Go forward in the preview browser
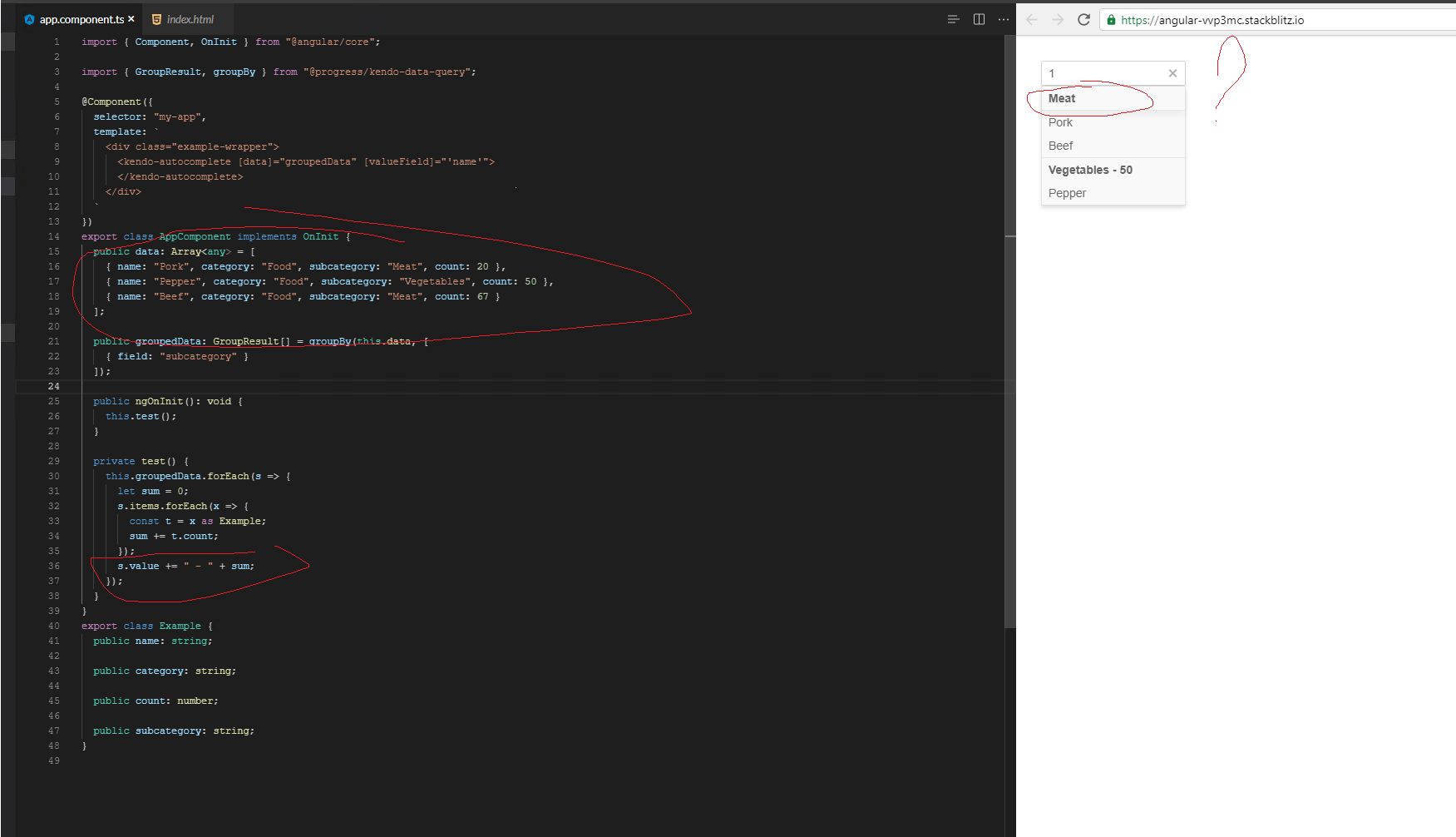The image size is (1456, 837). [1058, 20]
